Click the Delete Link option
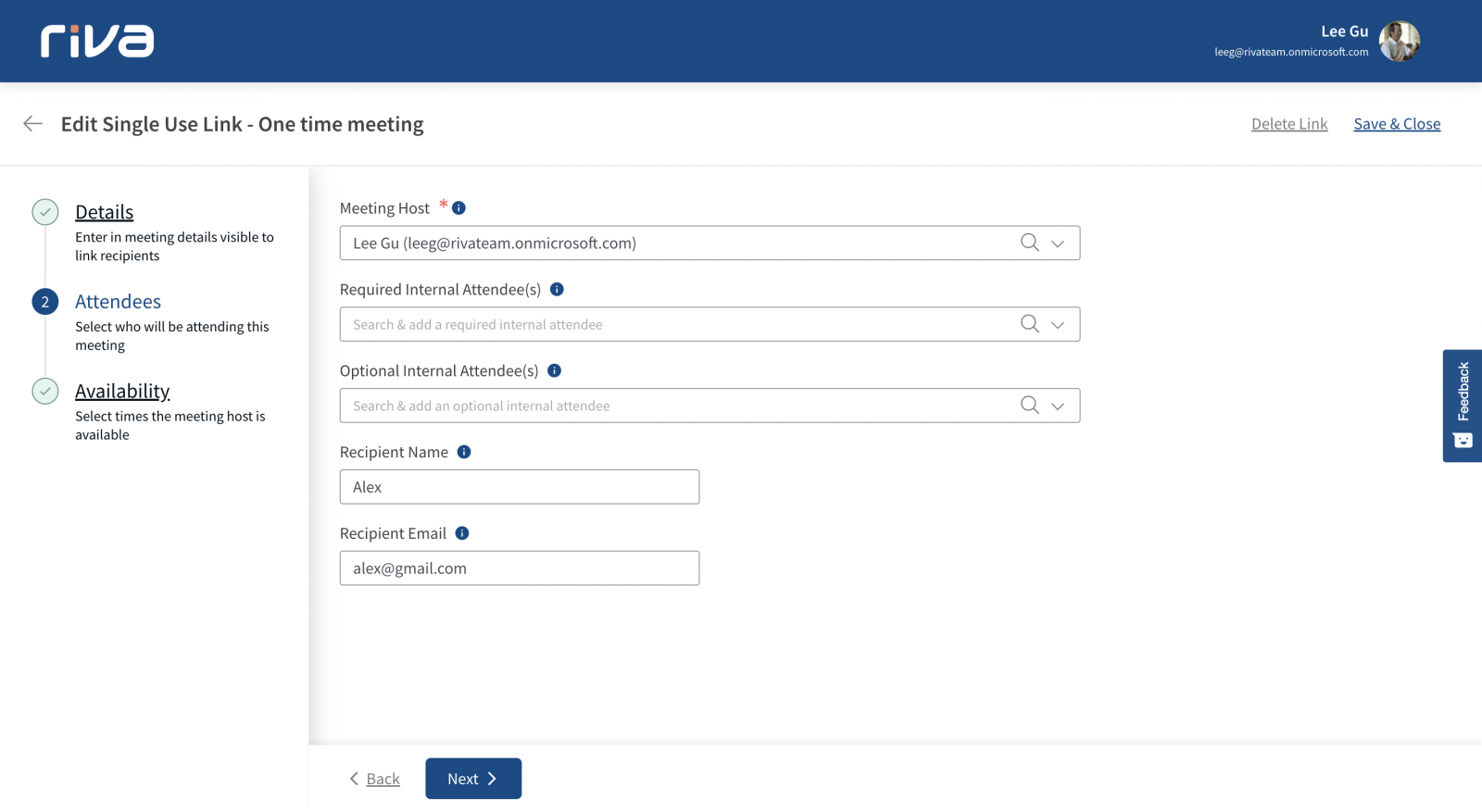Viewport: 1482px width, 812px height. pos(1289,123)
